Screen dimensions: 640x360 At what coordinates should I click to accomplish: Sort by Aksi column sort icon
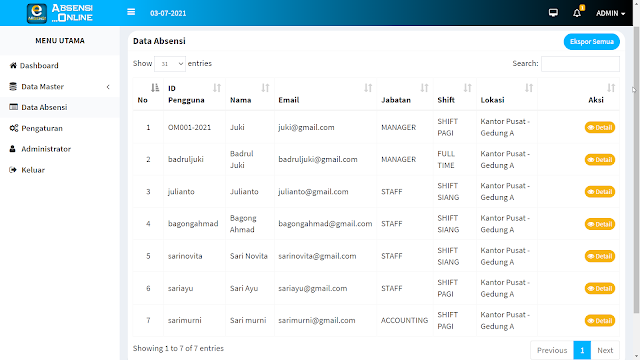(611, 88)
